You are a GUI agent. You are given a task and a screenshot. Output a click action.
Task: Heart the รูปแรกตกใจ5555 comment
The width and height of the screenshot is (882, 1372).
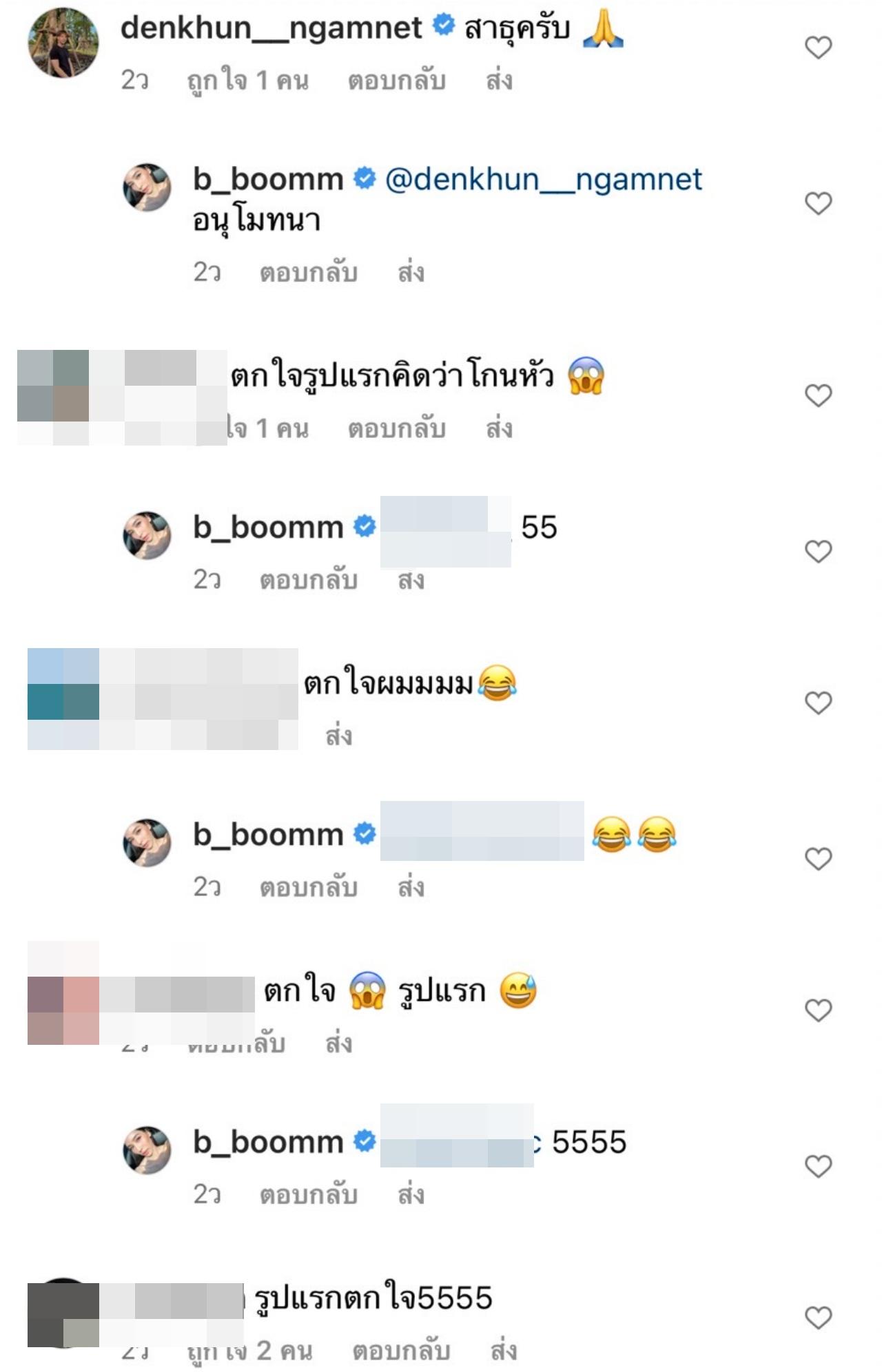pyautogui.click(x=819, y=1318)
